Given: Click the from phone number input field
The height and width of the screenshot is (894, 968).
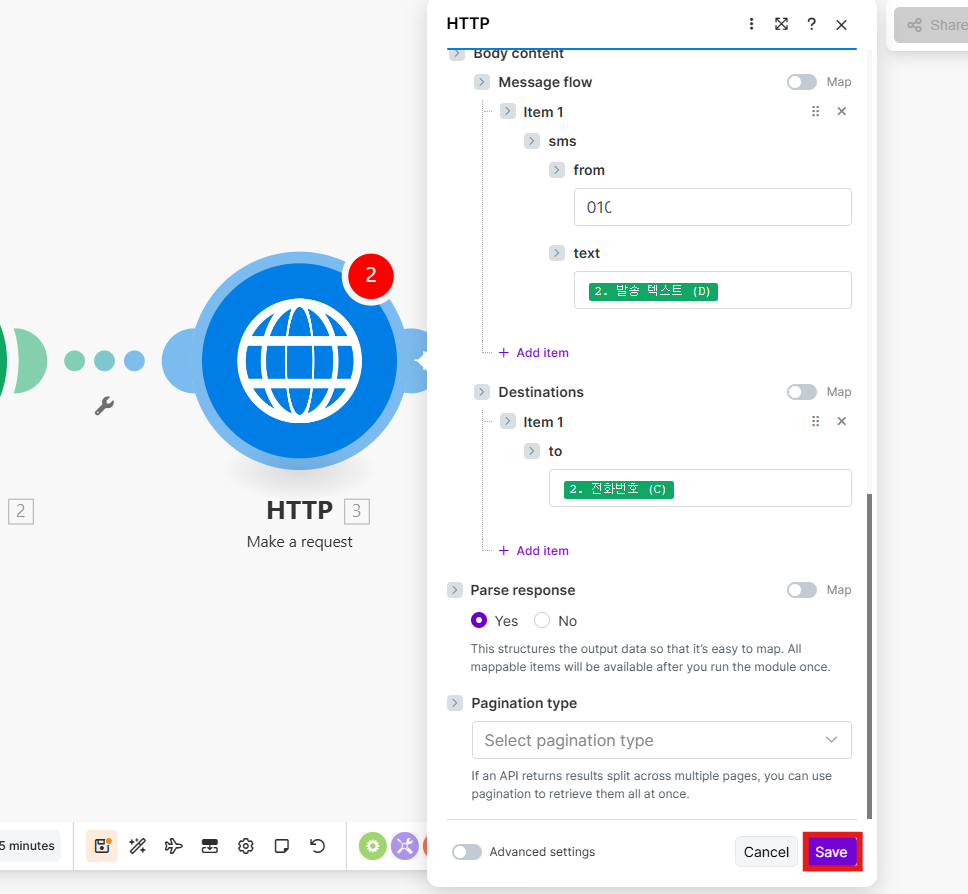Looking at the screenshot, I should click(x=712, y=207).
